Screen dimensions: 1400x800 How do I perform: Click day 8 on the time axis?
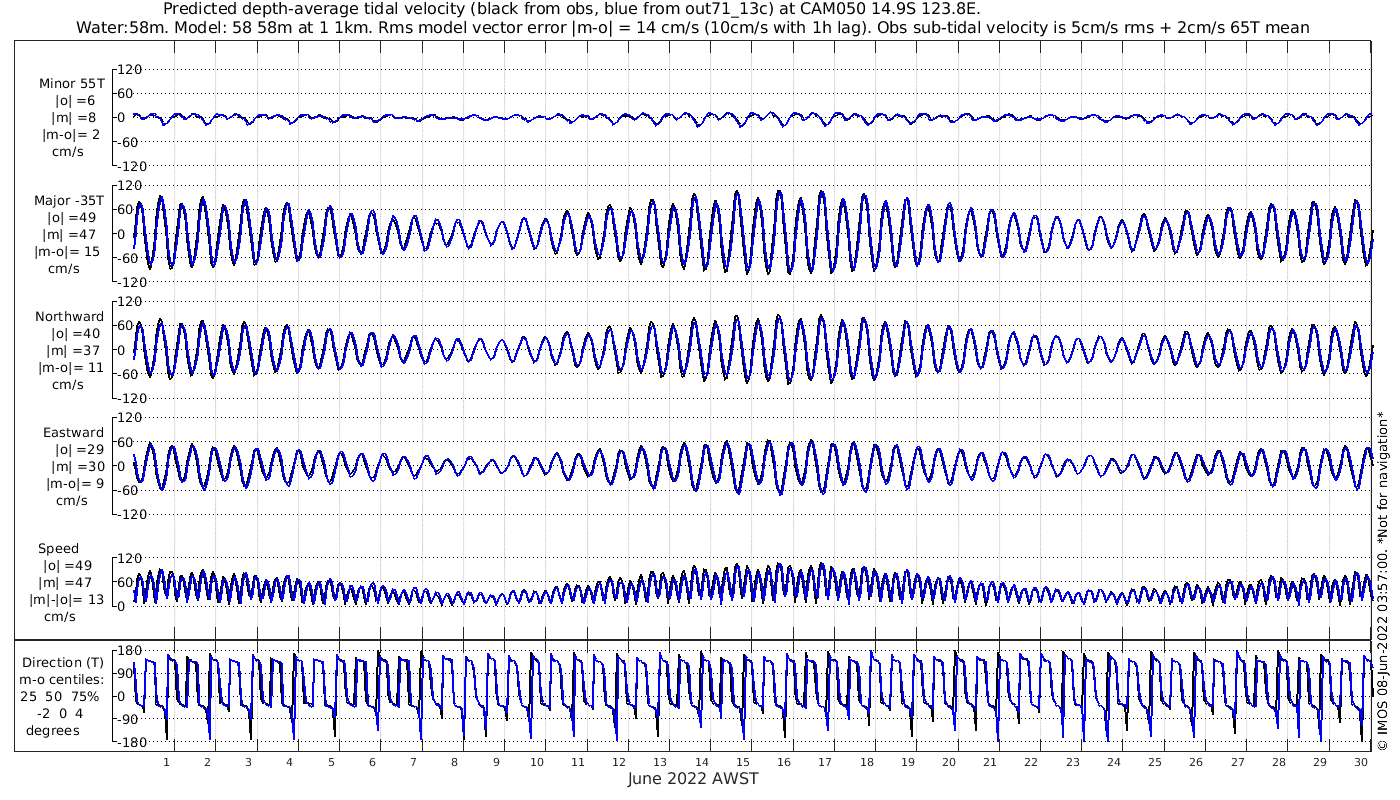pos(455,761)
